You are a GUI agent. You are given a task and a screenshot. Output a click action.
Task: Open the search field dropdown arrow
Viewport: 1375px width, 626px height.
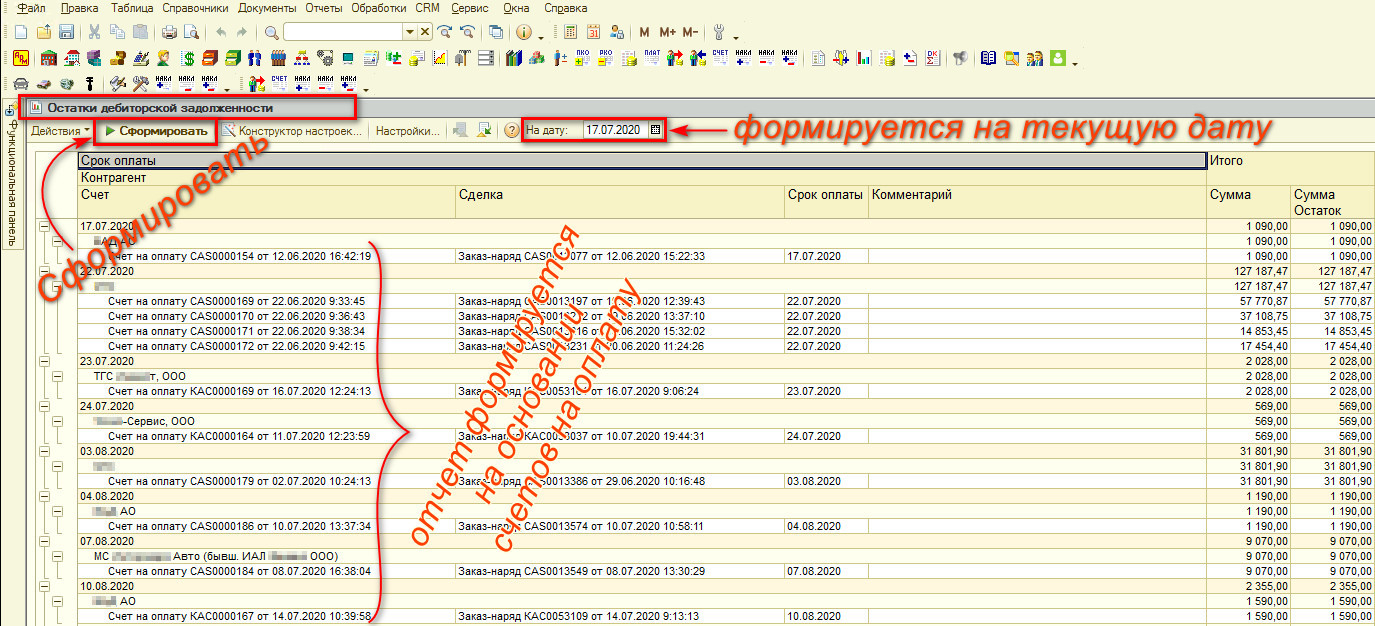[409, 32]
